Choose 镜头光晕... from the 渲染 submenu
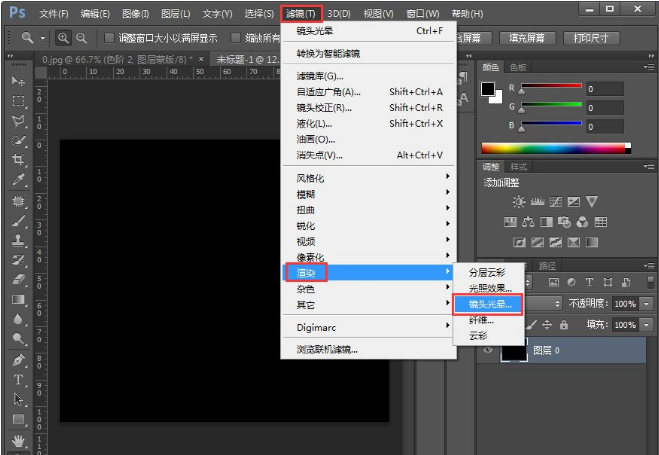This screenshot has width=659, height=455. click(x=487, y=304)
